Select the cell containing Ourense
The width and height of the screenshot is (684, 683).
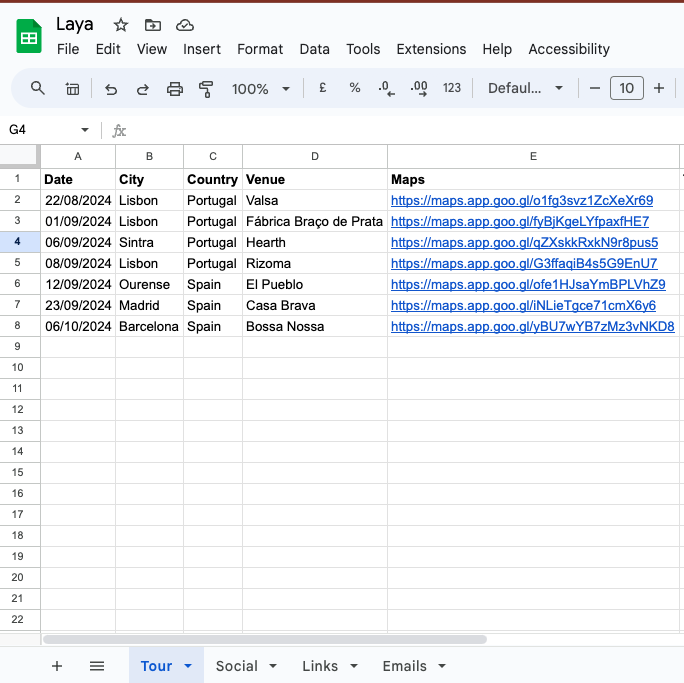click(149, 284)
